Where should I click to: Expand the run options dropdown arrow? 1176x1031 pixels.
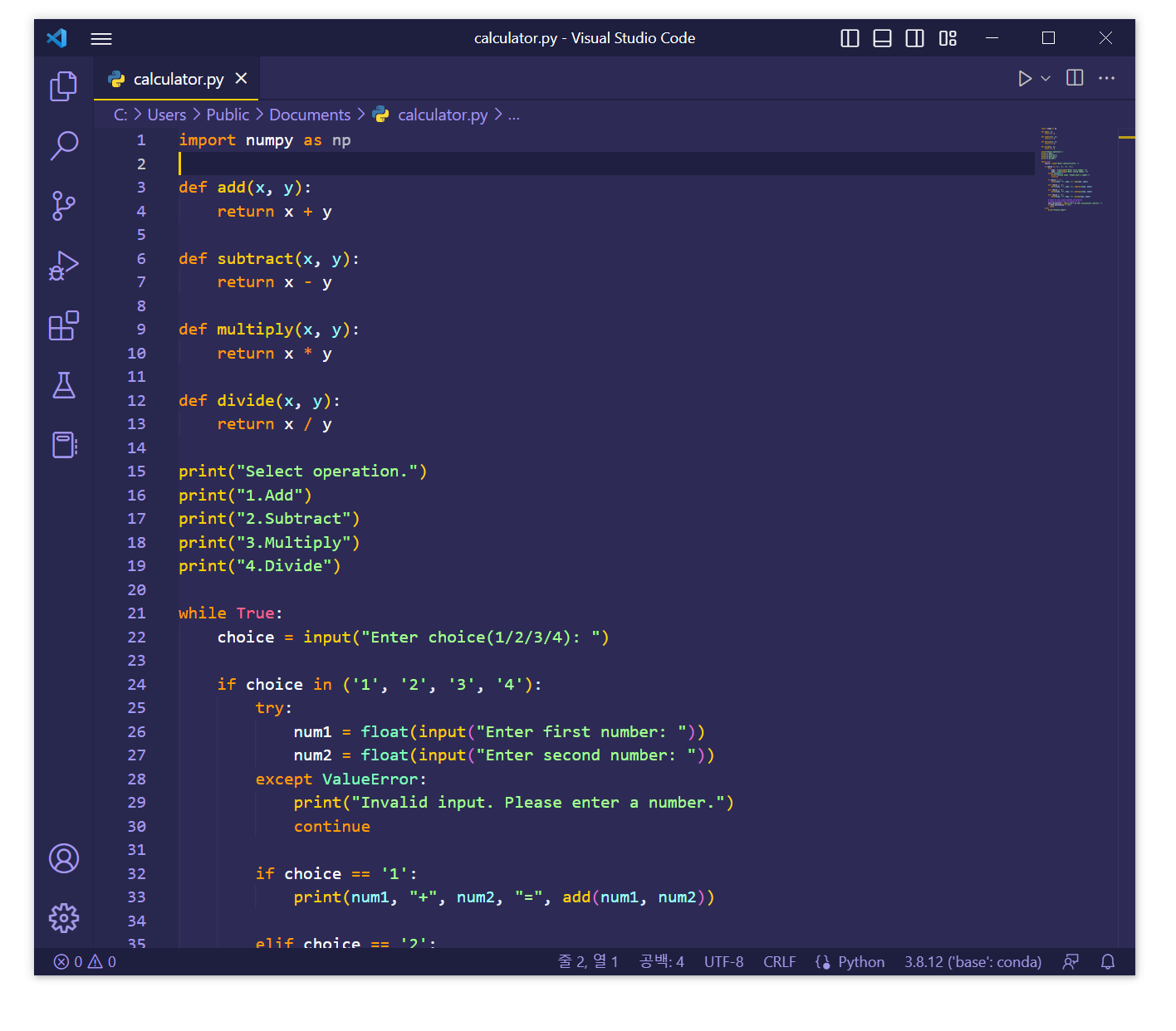[1046, 78]
